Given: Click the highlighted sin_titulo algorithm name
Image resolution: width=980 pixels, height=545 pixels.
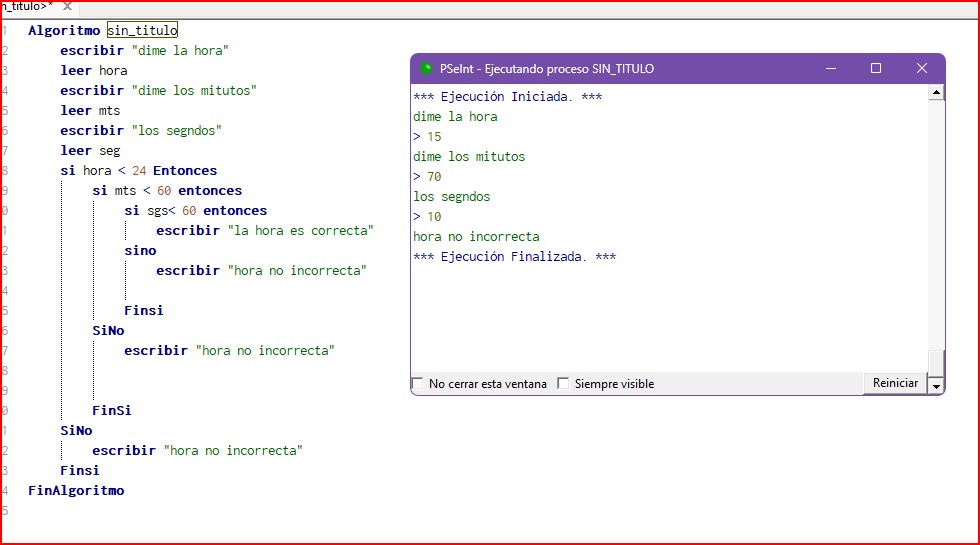Looking at the screenshot, I should point(142,31).
